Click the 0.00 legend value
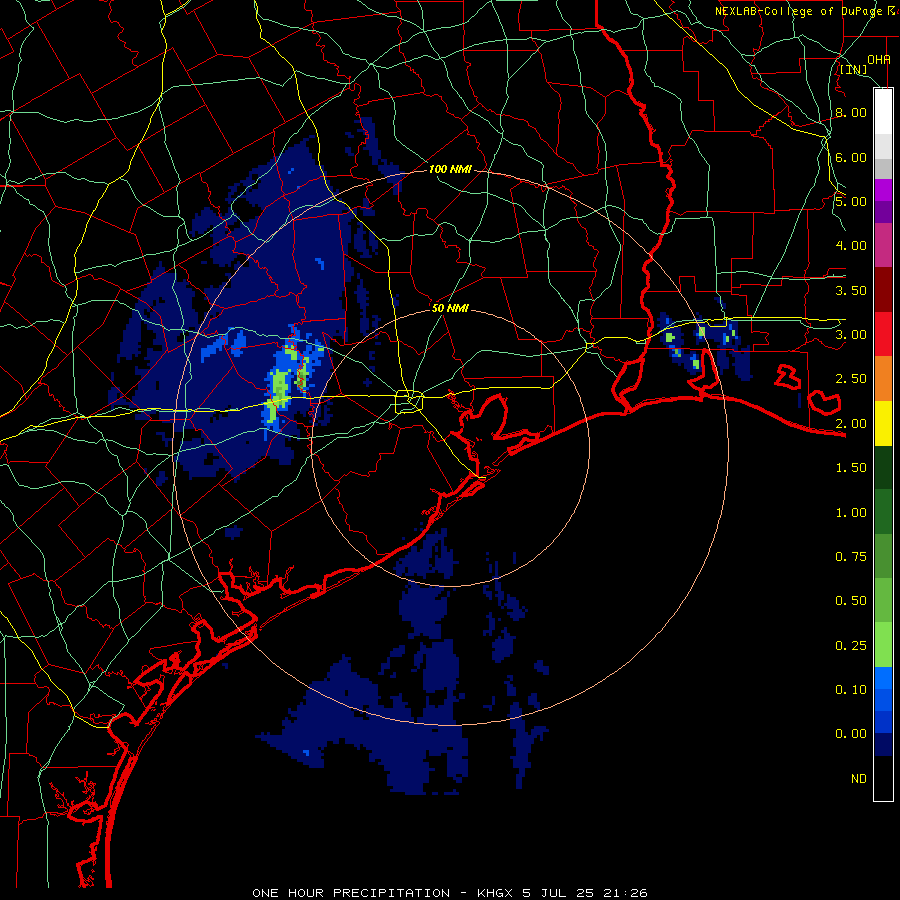This screenshot has height=900, width=900. (851, 734)
